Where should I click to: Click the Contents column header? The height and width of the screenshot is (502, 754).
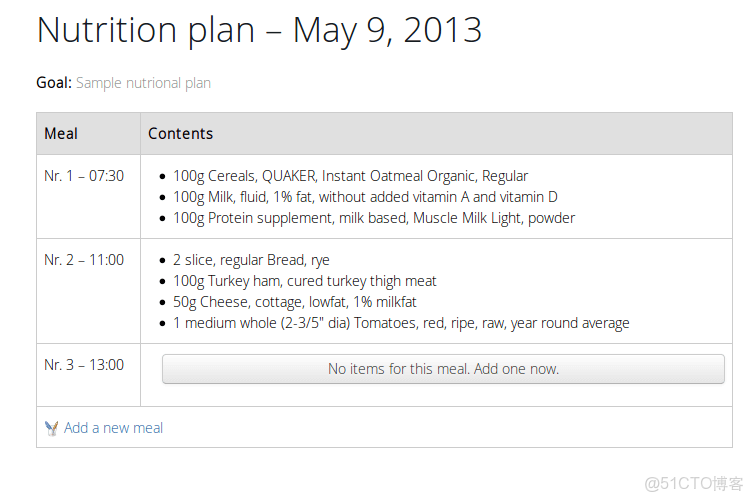tap(180, 134)
